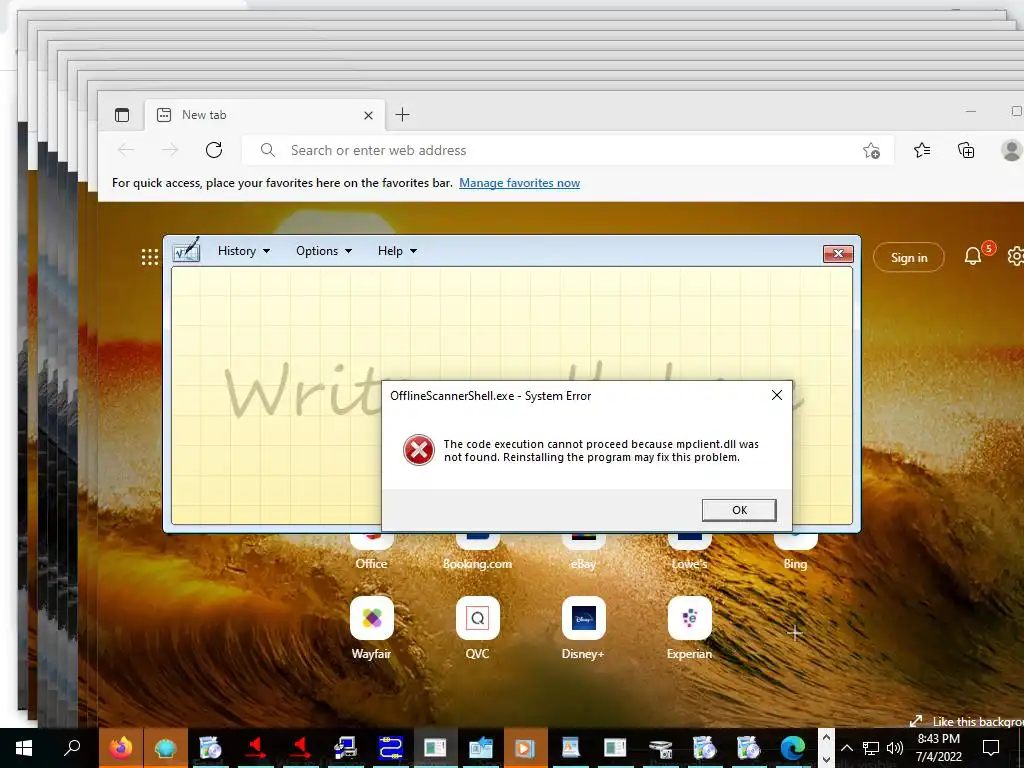1024x768 pixels.
Task: Close the New tab tab in Edge
Action: click(368, 116)
